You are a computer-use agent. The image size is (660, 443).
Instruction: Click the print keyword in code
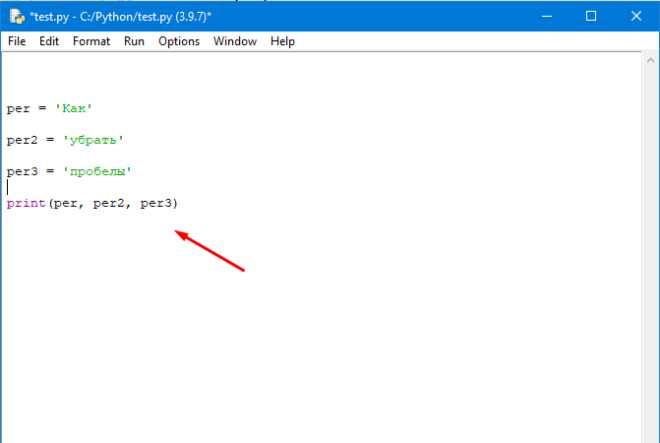(x=26, y=203)
